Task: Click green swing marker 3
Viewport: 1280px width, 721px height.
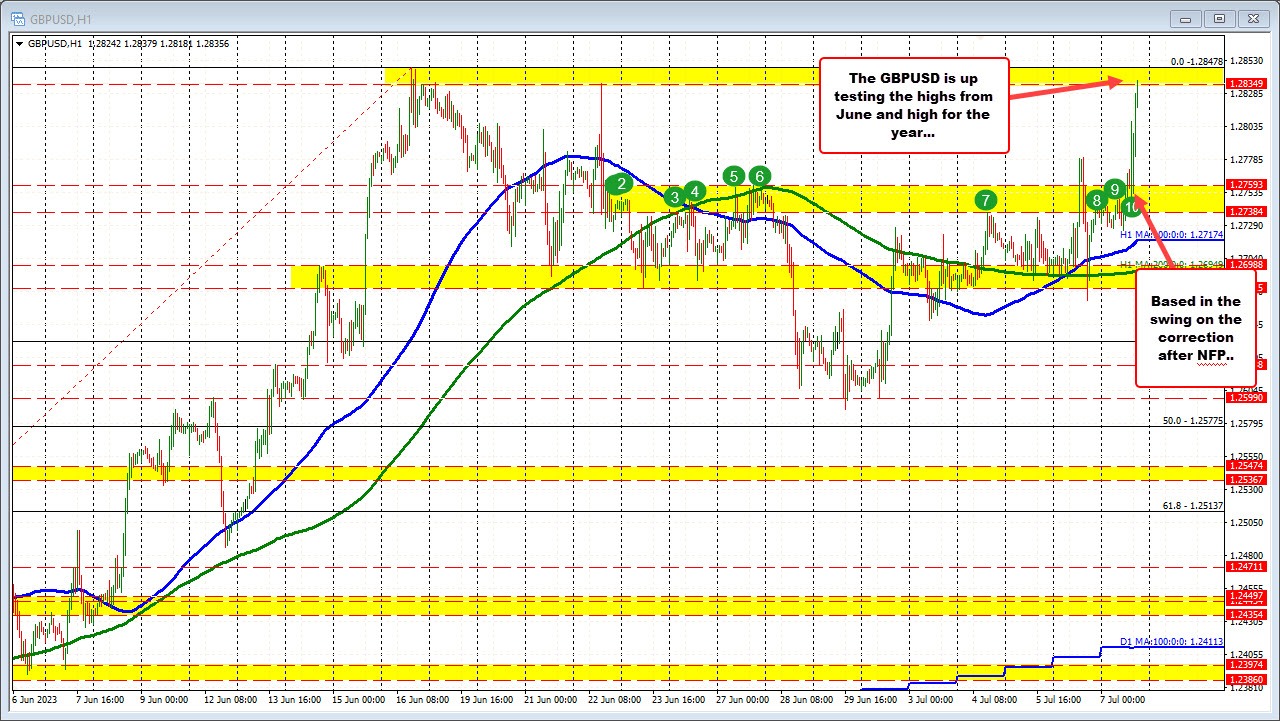Action: pyautogui.click(x=674, y=198)
